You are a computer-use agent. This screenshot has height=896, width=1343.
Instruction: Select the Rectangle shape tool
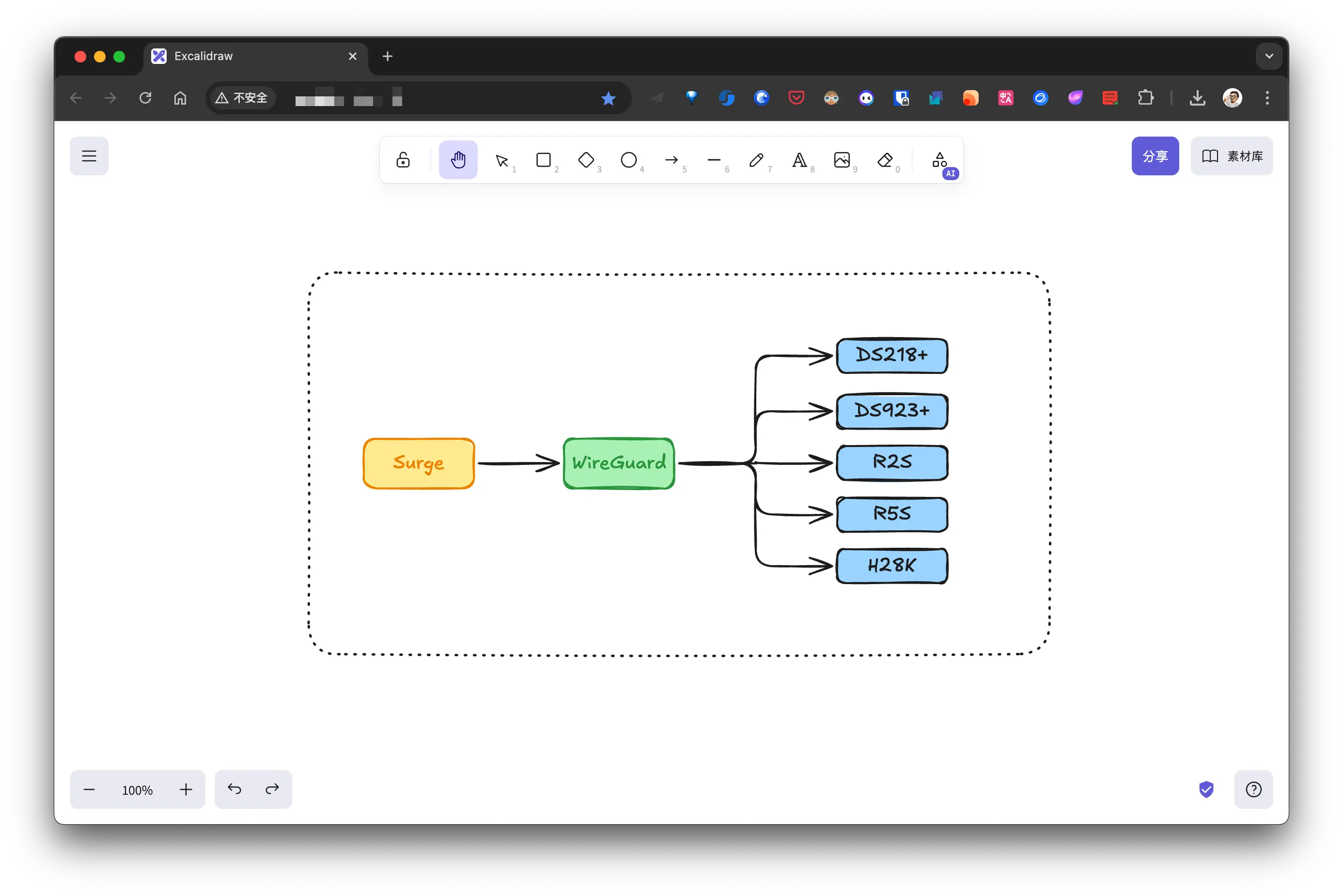point(544,160)
